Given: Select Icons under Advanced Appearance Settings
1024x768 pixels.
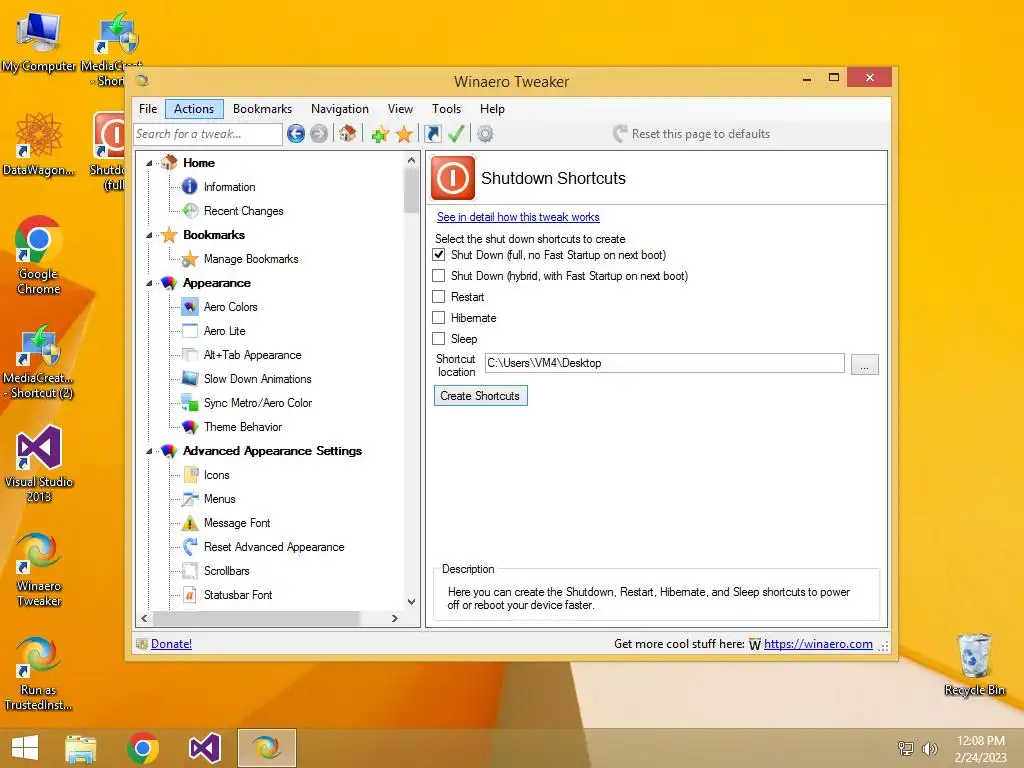Looking at the screenshot, I should pyautogui.click(x=216, y=475).
